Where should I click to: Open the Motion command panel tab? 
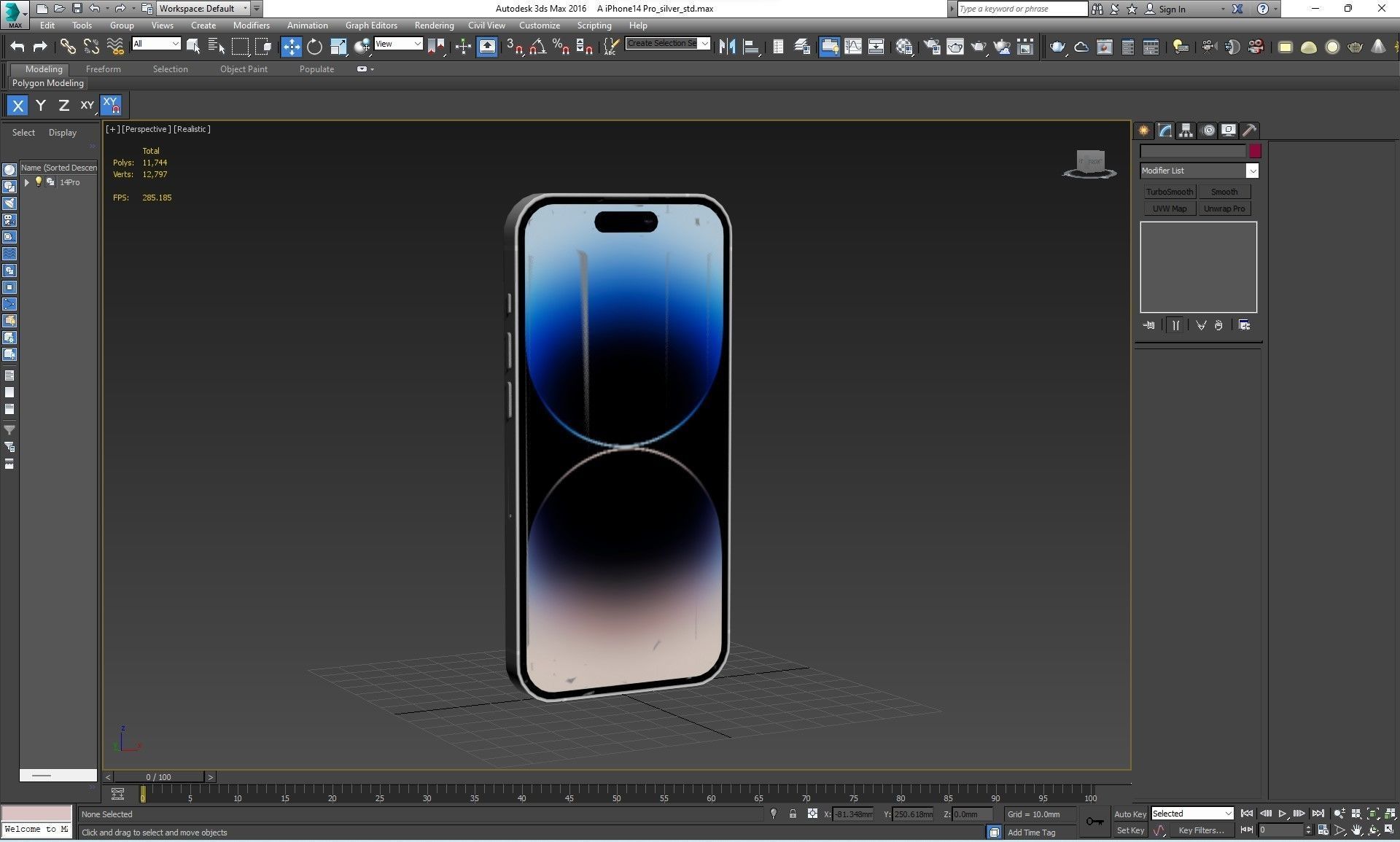1208,130
